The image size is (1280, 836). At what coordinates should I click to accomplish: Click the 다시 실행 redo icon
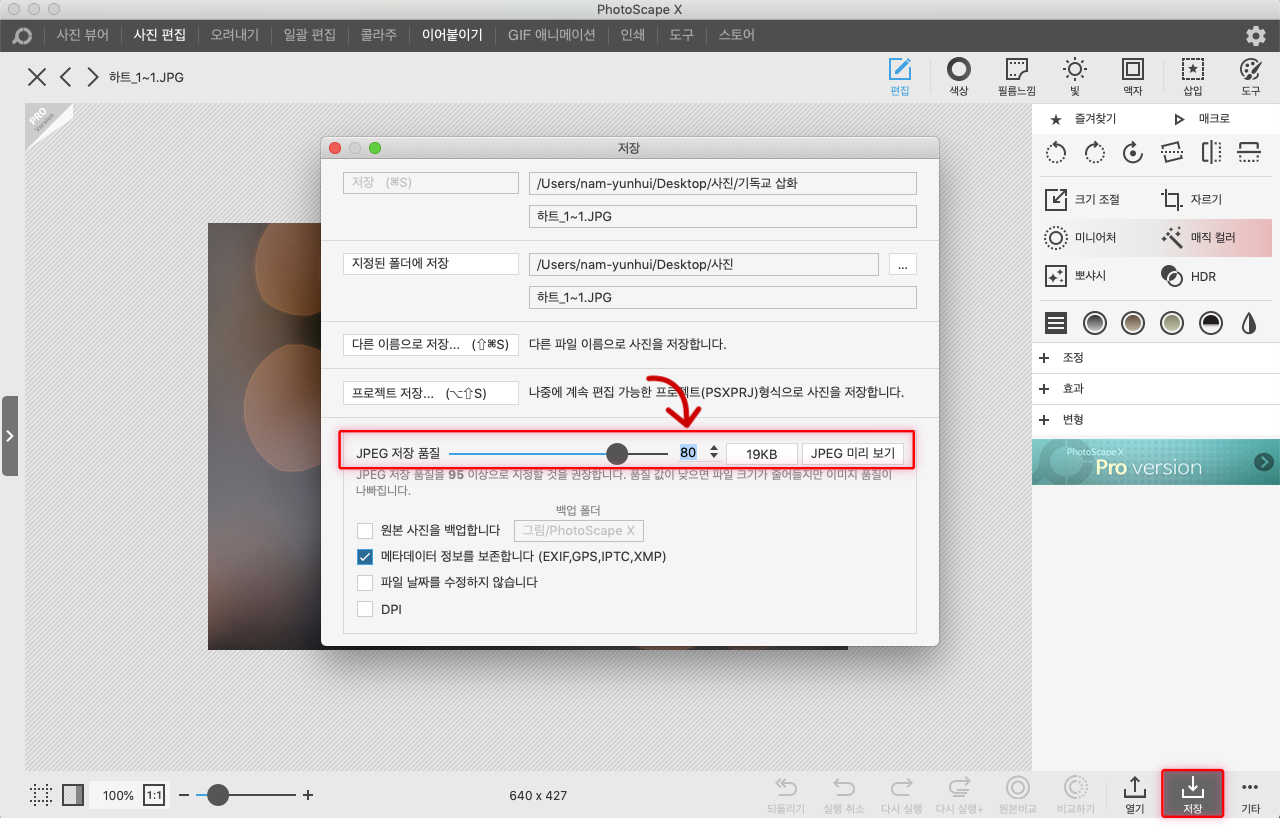pos(901,794)
